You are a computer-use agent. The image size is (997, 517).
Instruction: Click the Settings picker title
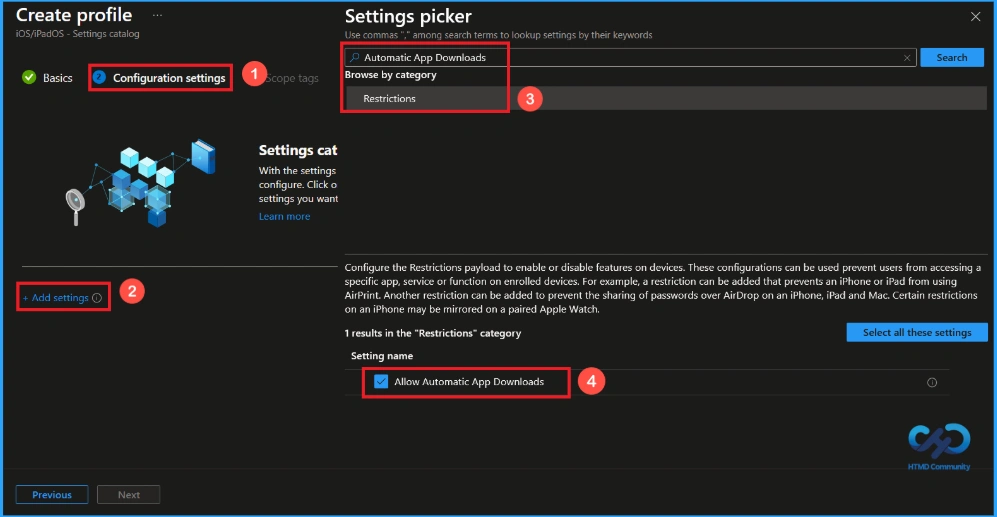pos(408,16)
